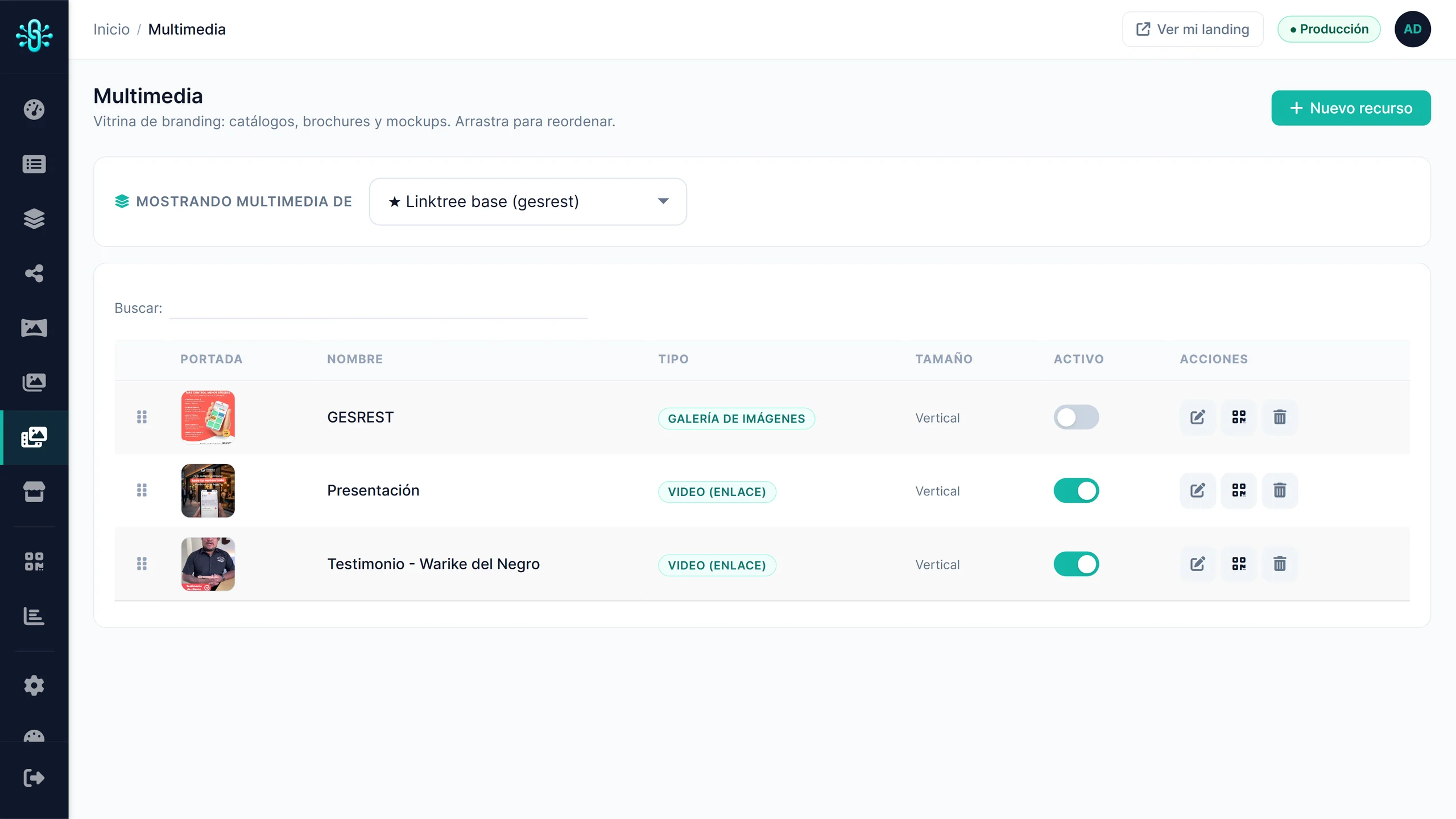Edit the Testimonio - Warike del Negro resource

tap(1198, 564)
